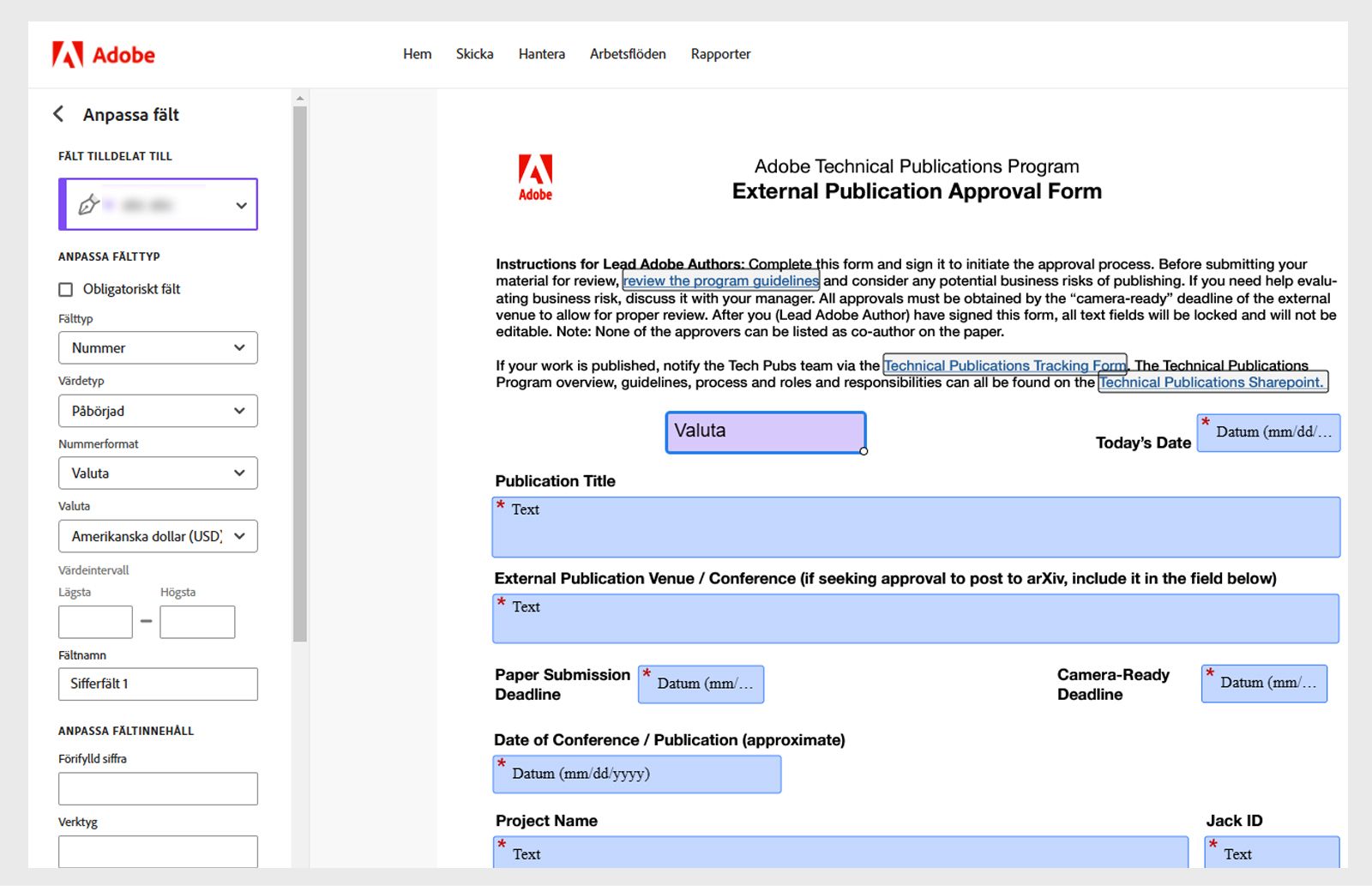Click the 'Anpassa fält' panel heading
This screenshot has height=886, width=1372.
131,115
